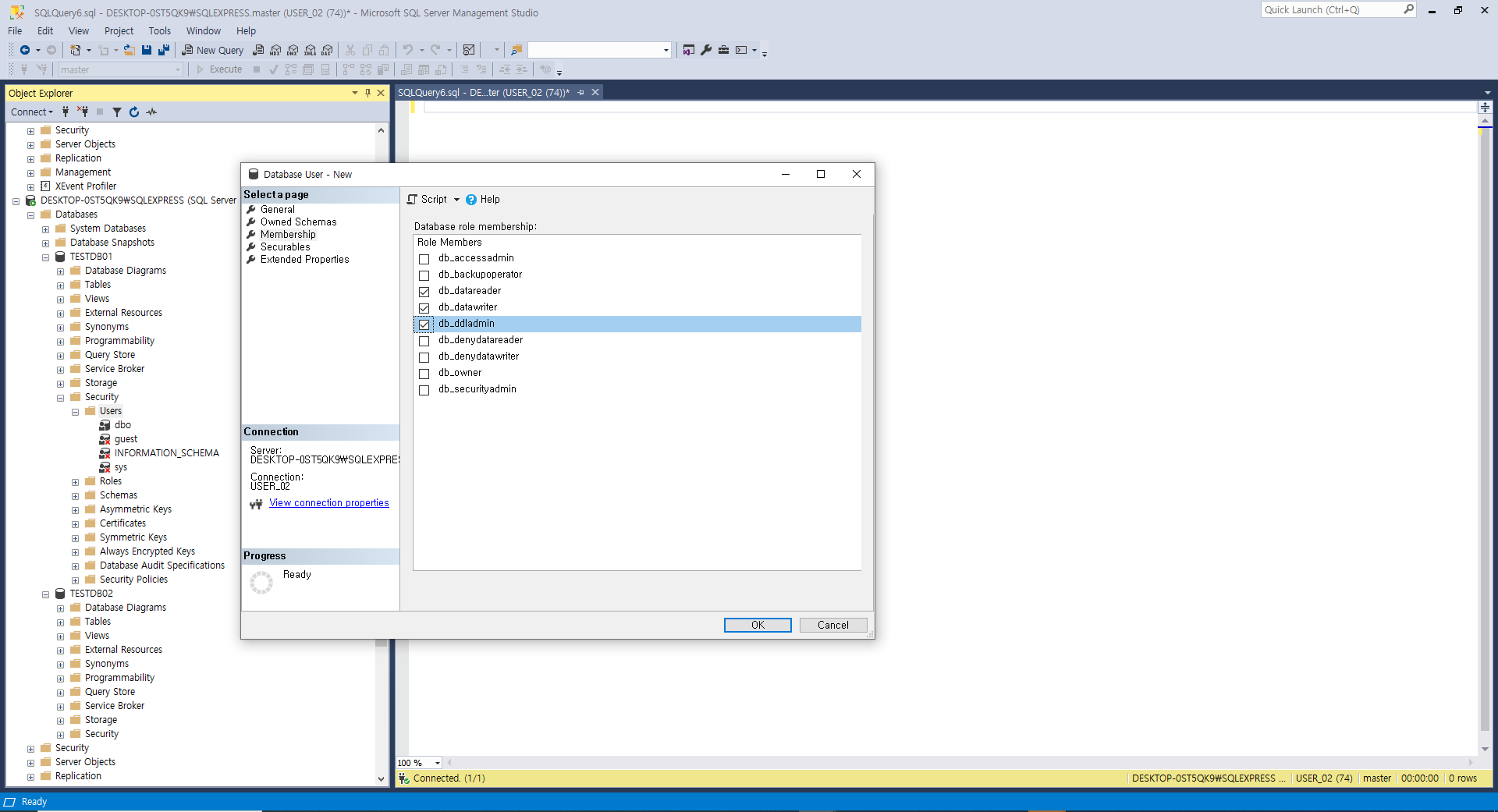Select the dbo user icon
Image resolution: width=1498 pixels, height=812 pixels.
click(105, 425)
